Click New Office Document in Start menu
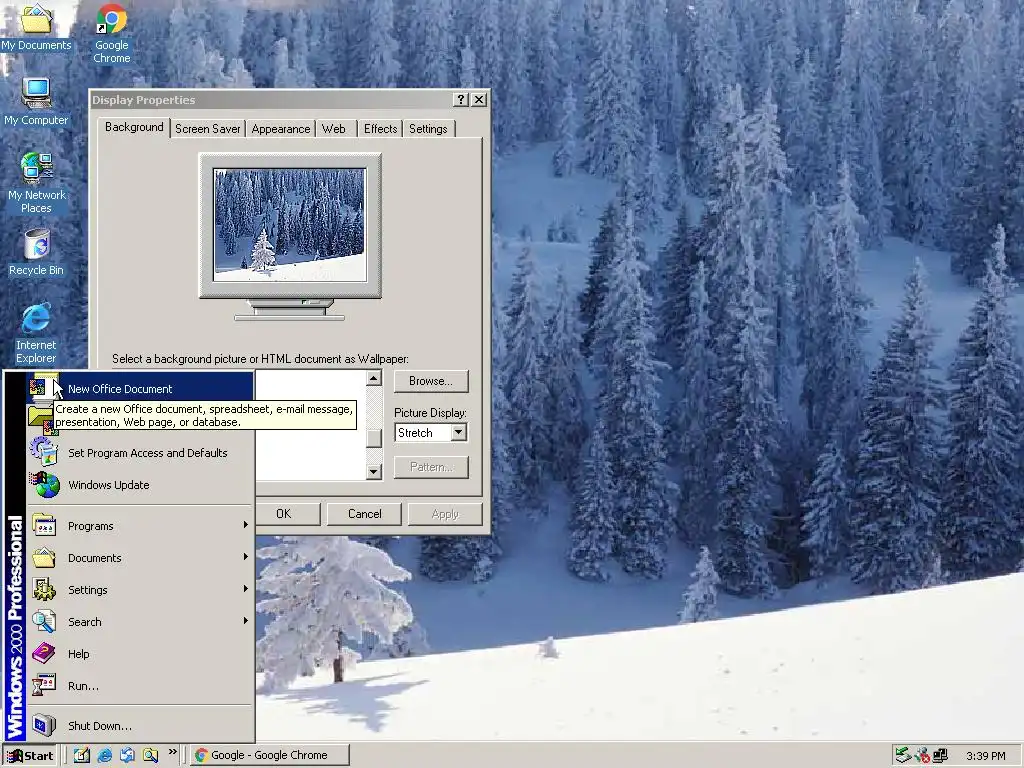Viewport: 1024px width, 768px height. click(x=140, y=389)
